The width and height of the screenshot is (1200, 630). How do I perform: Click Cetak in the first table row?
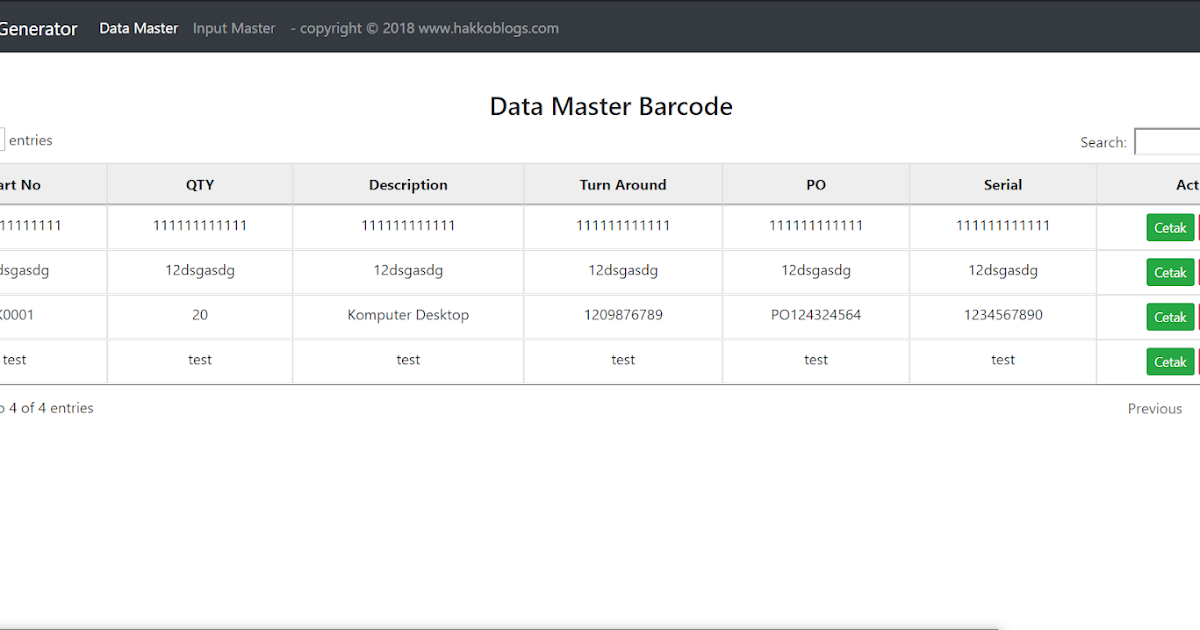pyautogui.click(x=1170, y=227)
